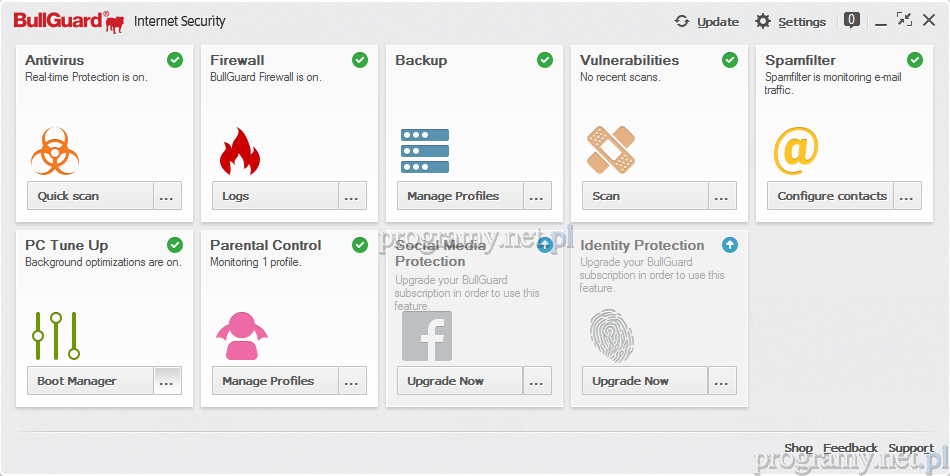Click the Antivirus green status checkmark

tap(175, 60)
